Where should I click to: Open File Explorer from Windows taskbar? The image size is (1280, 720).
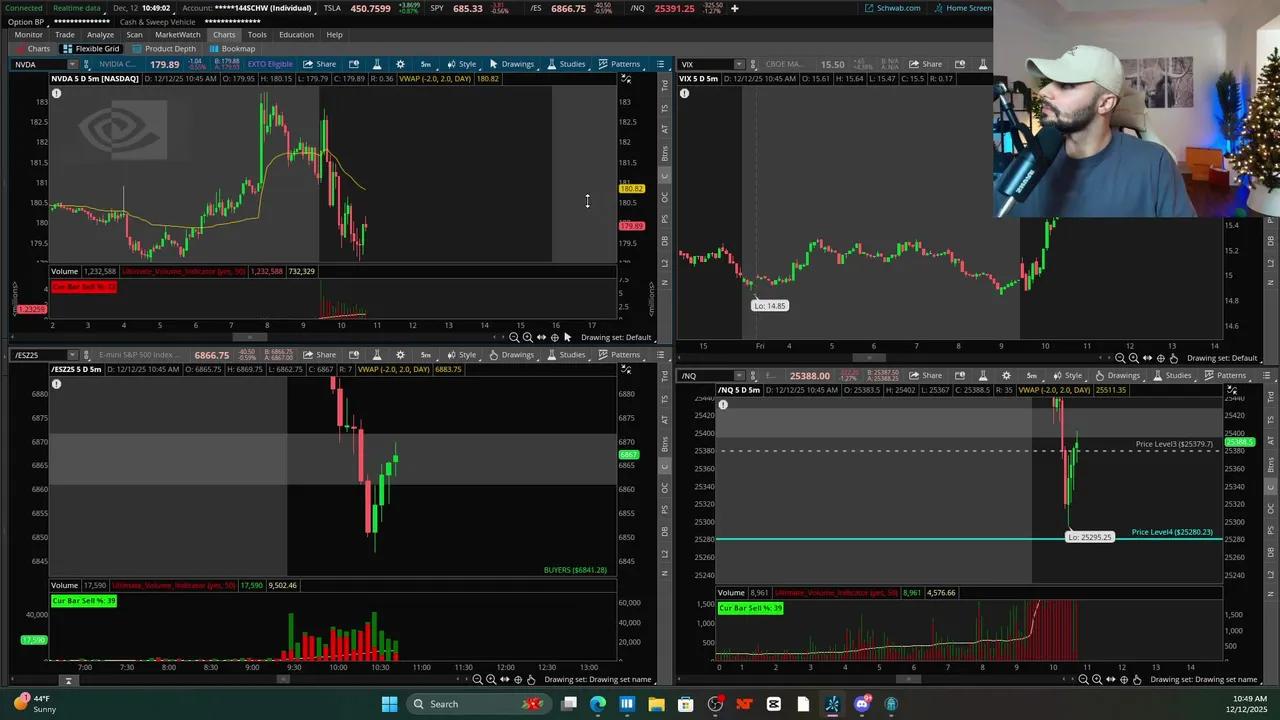click(656, 704)
